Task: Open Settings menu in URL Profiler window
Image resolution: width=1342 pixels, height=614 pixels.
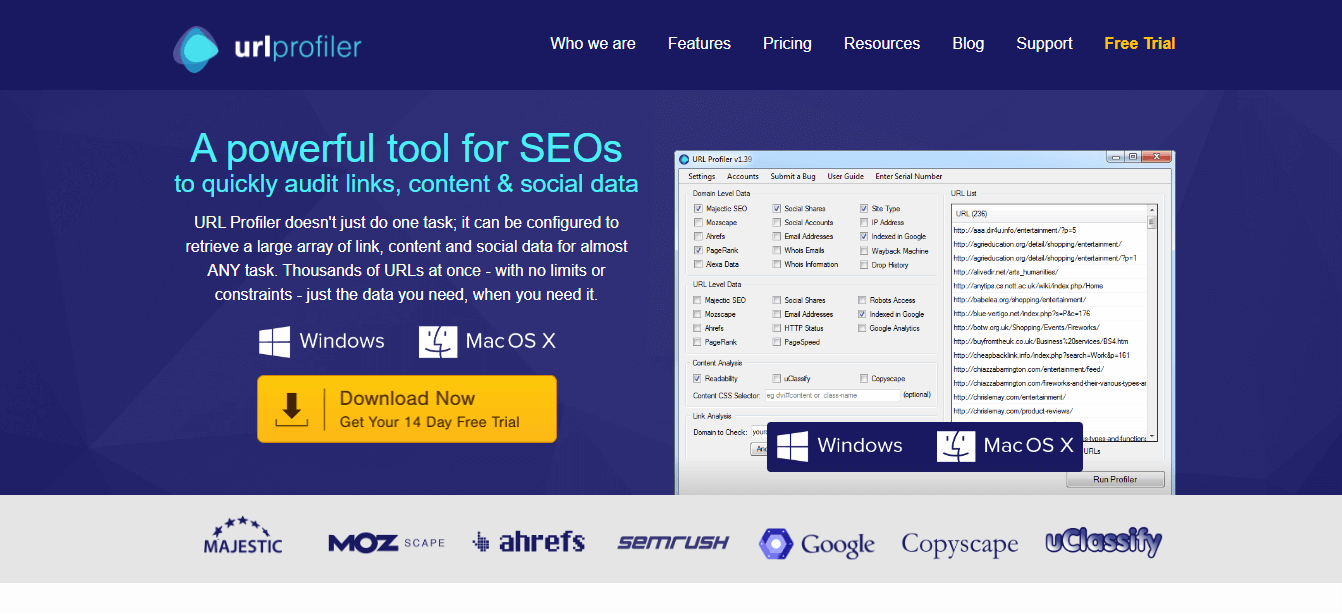Action: pos(702,177)
